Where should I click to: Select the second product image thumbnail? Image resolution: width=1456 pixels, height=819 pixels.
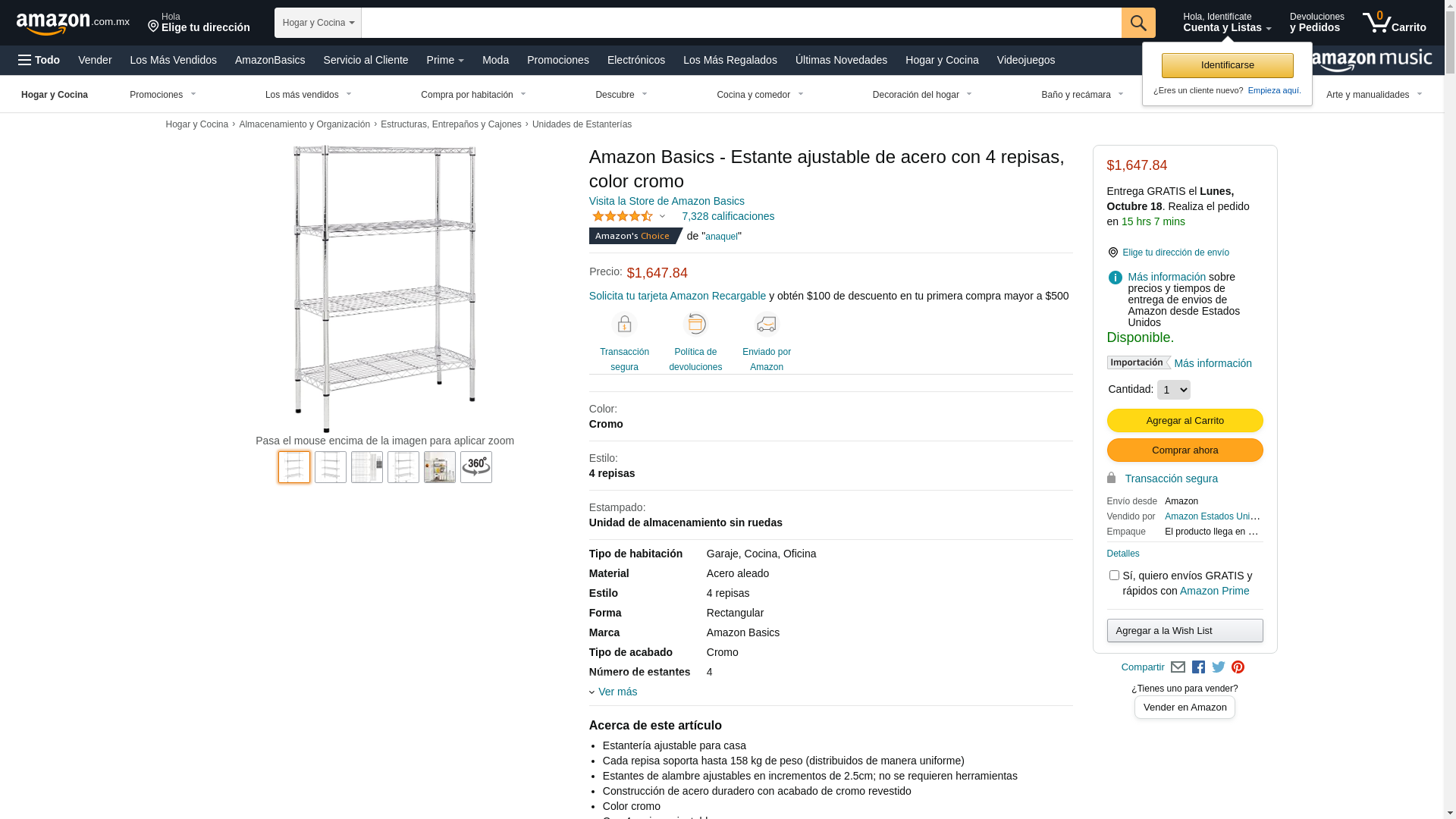(x=331, y=467)
